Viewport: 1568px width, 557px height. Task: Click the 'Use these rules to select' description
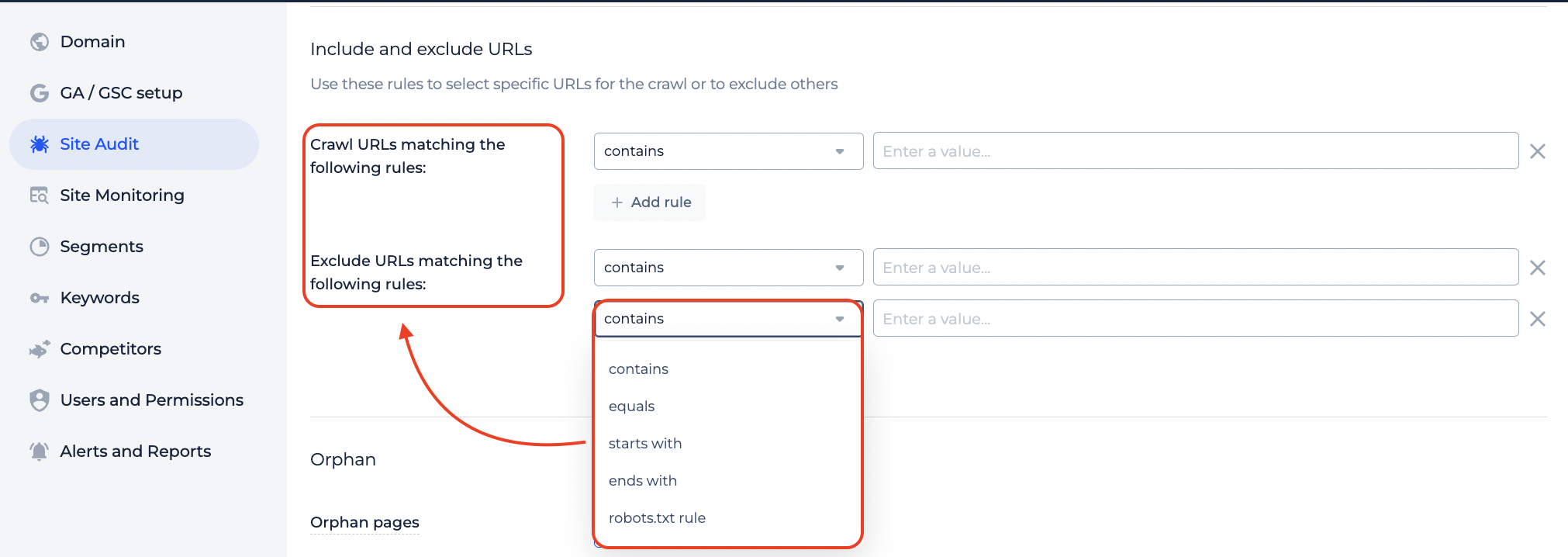(x=574, y=84)
